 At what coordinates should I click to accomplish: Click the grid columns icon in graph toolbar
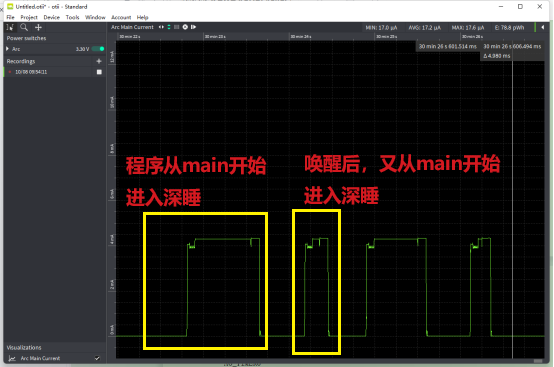[x=177, y=27]
